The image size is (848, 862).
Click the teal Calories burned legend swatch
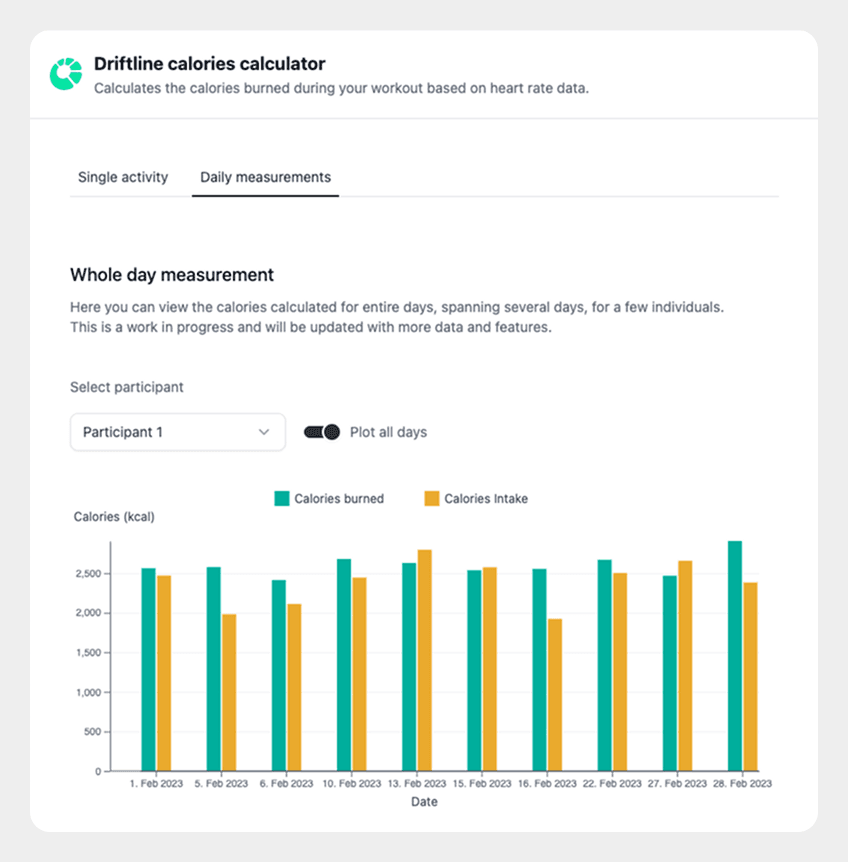coord(283,498)
